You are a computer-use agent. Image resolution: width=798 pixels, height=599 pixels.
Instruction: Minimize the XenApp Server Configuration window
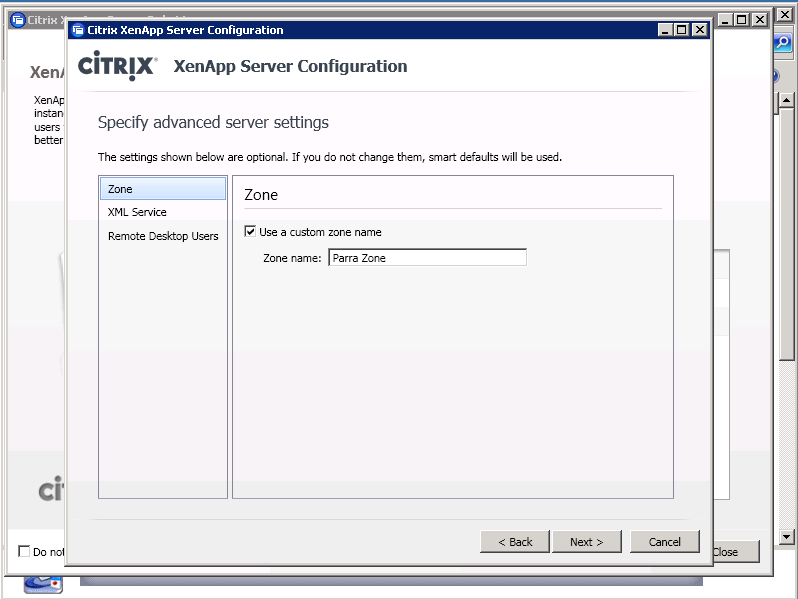point(665,30)
